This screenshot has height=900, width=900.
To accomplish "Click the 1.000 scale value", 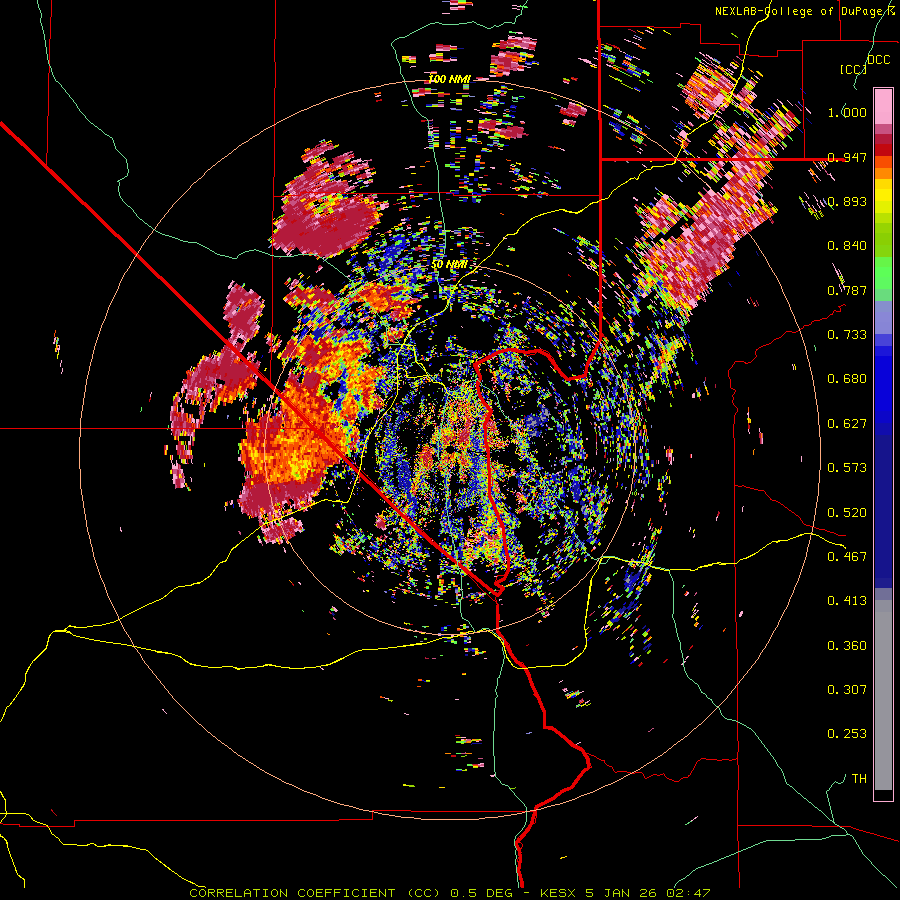I will [x=847, y=112].
